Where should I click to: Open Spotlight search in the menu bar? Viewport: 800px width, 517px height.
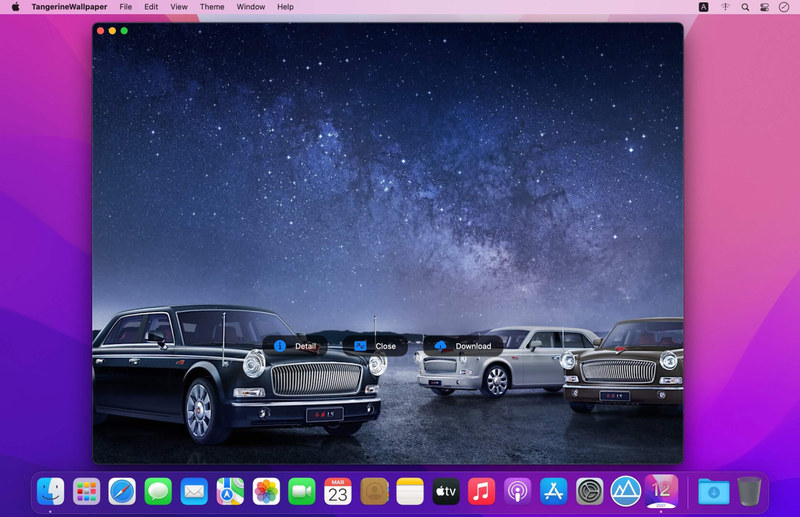click(745, 7)
